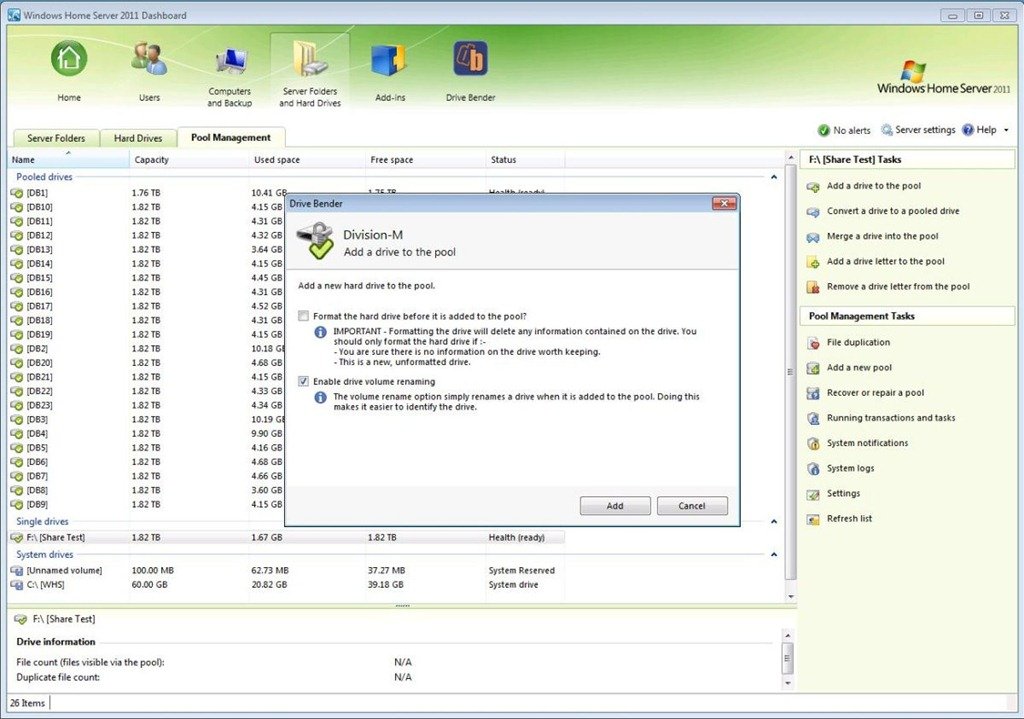1024x719 pixels.
Task: Select the Pool Management tab
Action: pos(231,137)
